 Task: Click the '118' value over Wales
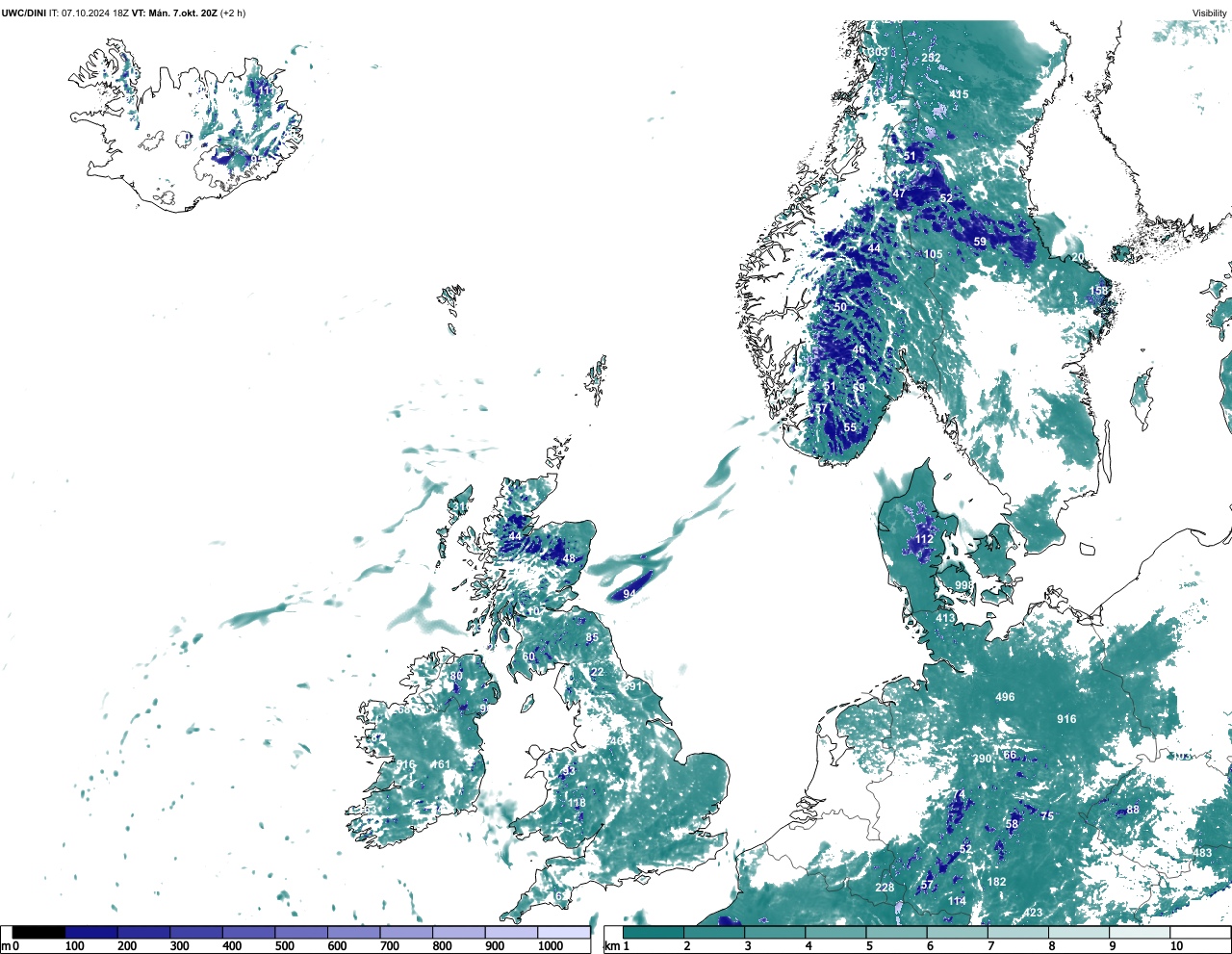[577, 804]
